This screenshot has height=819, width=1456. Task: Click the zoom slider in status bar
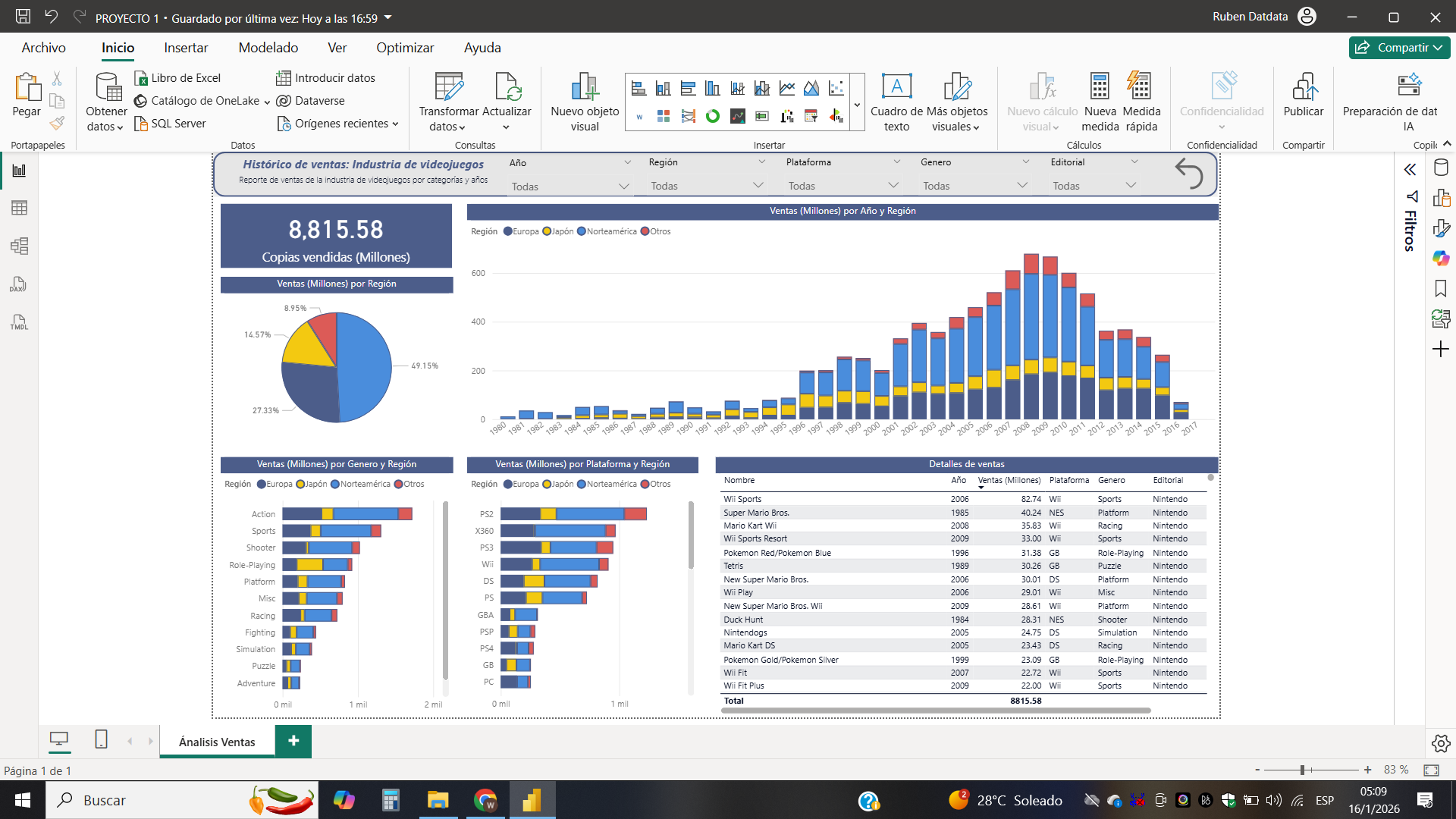tap(1302, 770)
